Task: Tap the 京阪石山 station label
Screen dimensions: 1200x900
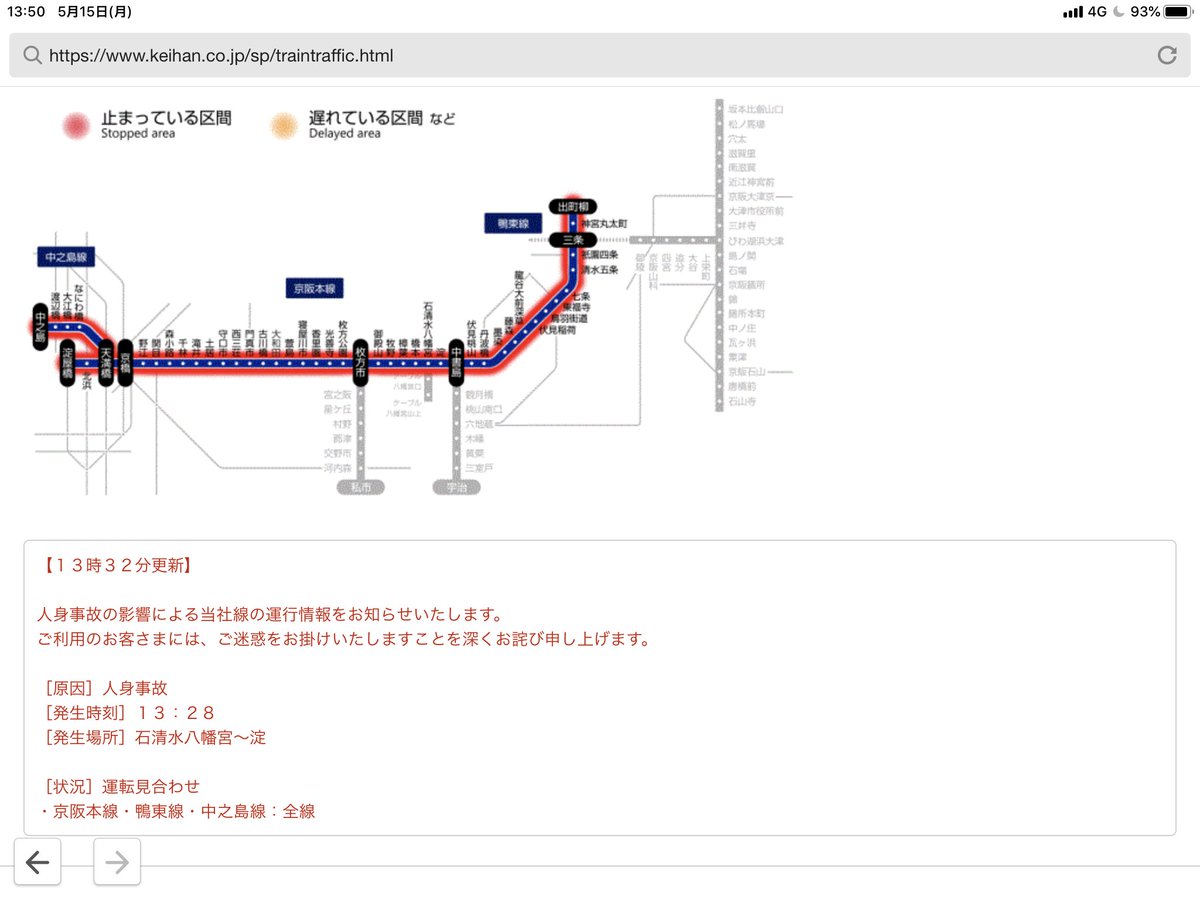Action: 746,371
